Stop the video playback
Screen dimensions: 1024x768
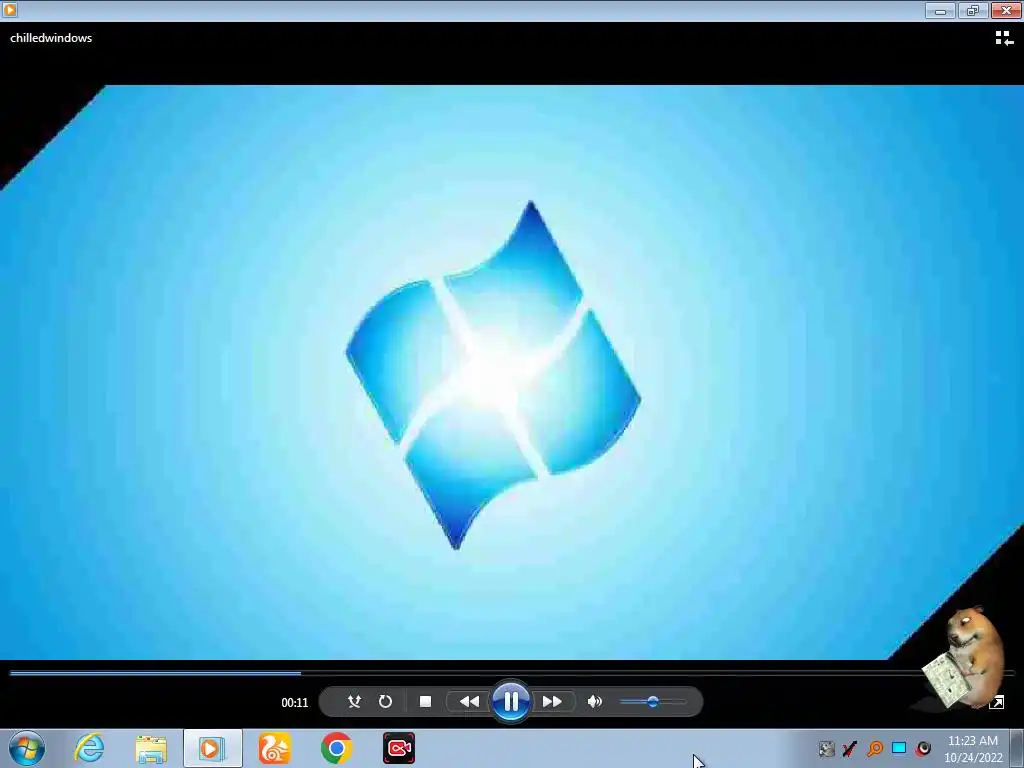click(425, 701)
